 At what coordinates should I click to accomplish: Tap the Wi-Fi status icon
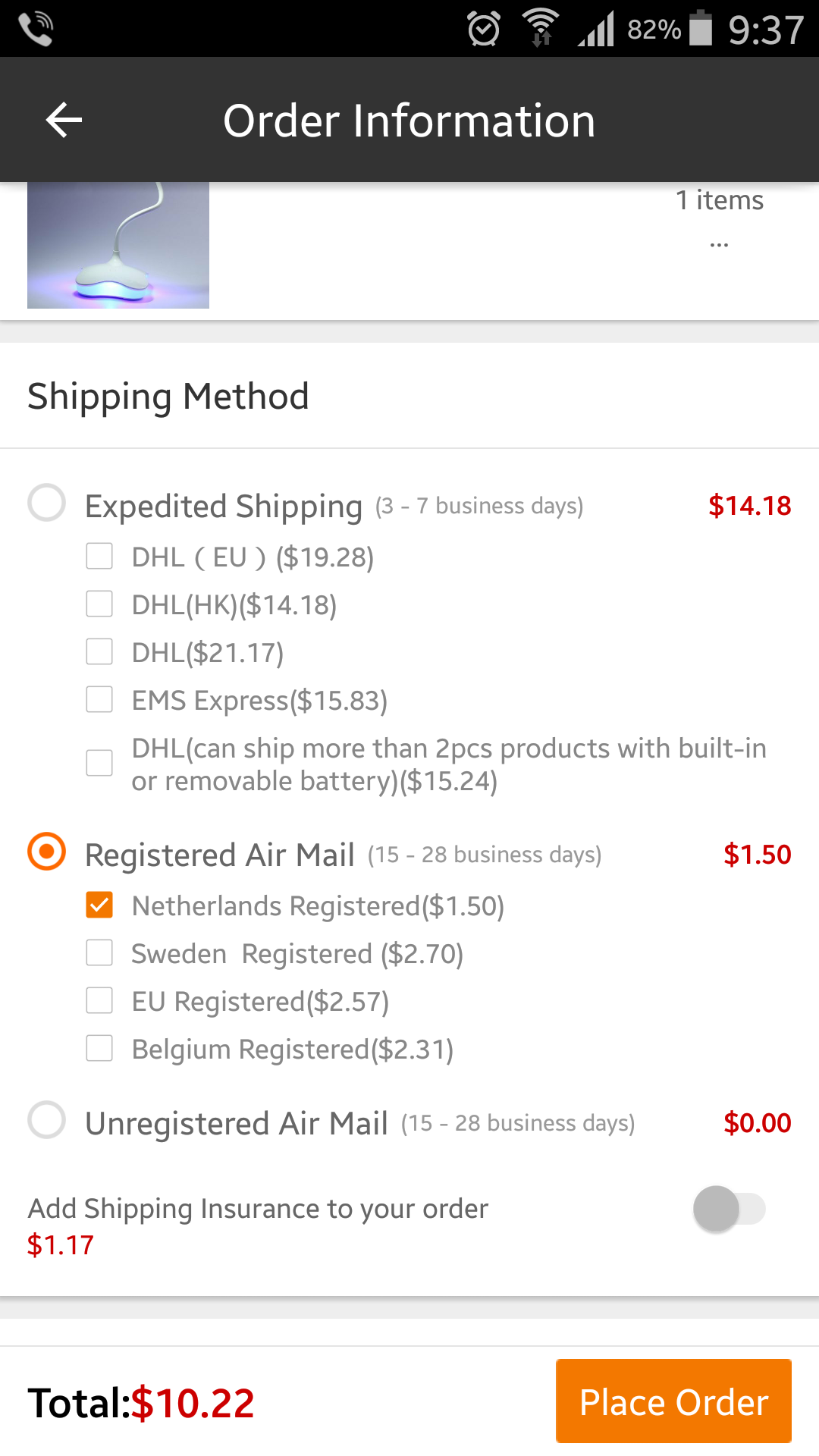pyautogui.click(x=541, y=28)
